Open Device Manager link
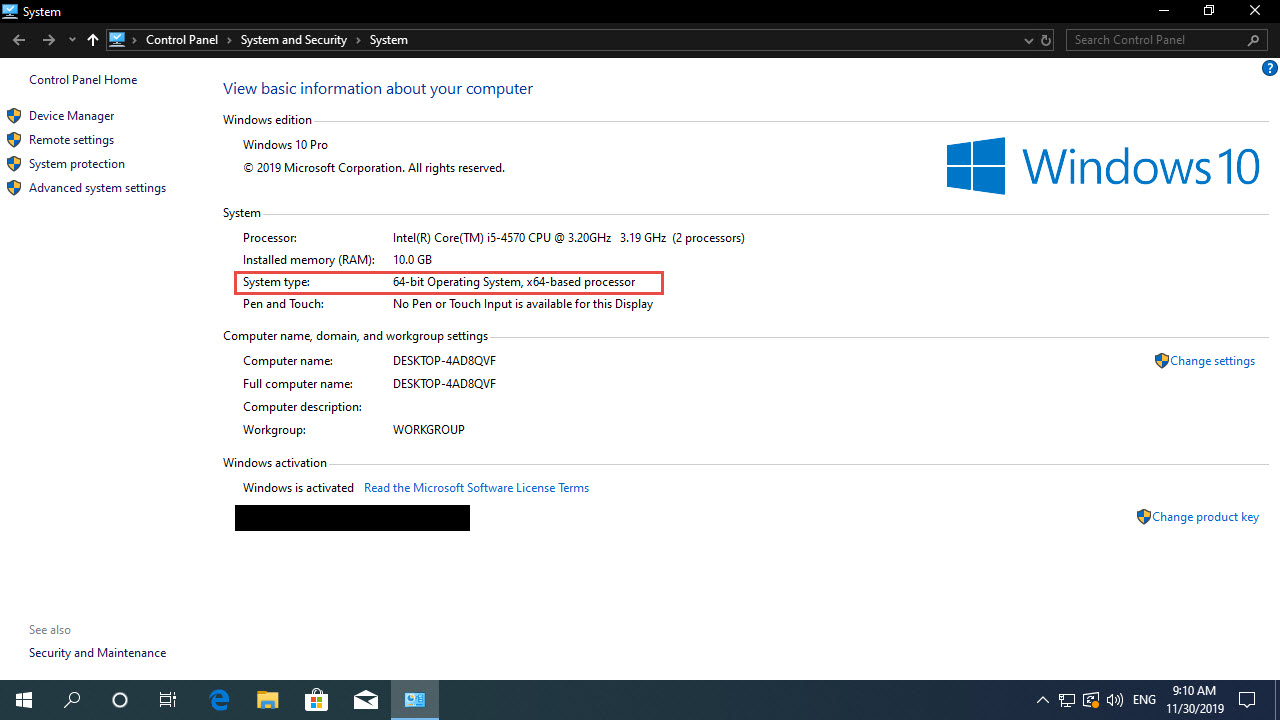The width and height of the screenshot is (1280, 720). (x=72, y=116)
